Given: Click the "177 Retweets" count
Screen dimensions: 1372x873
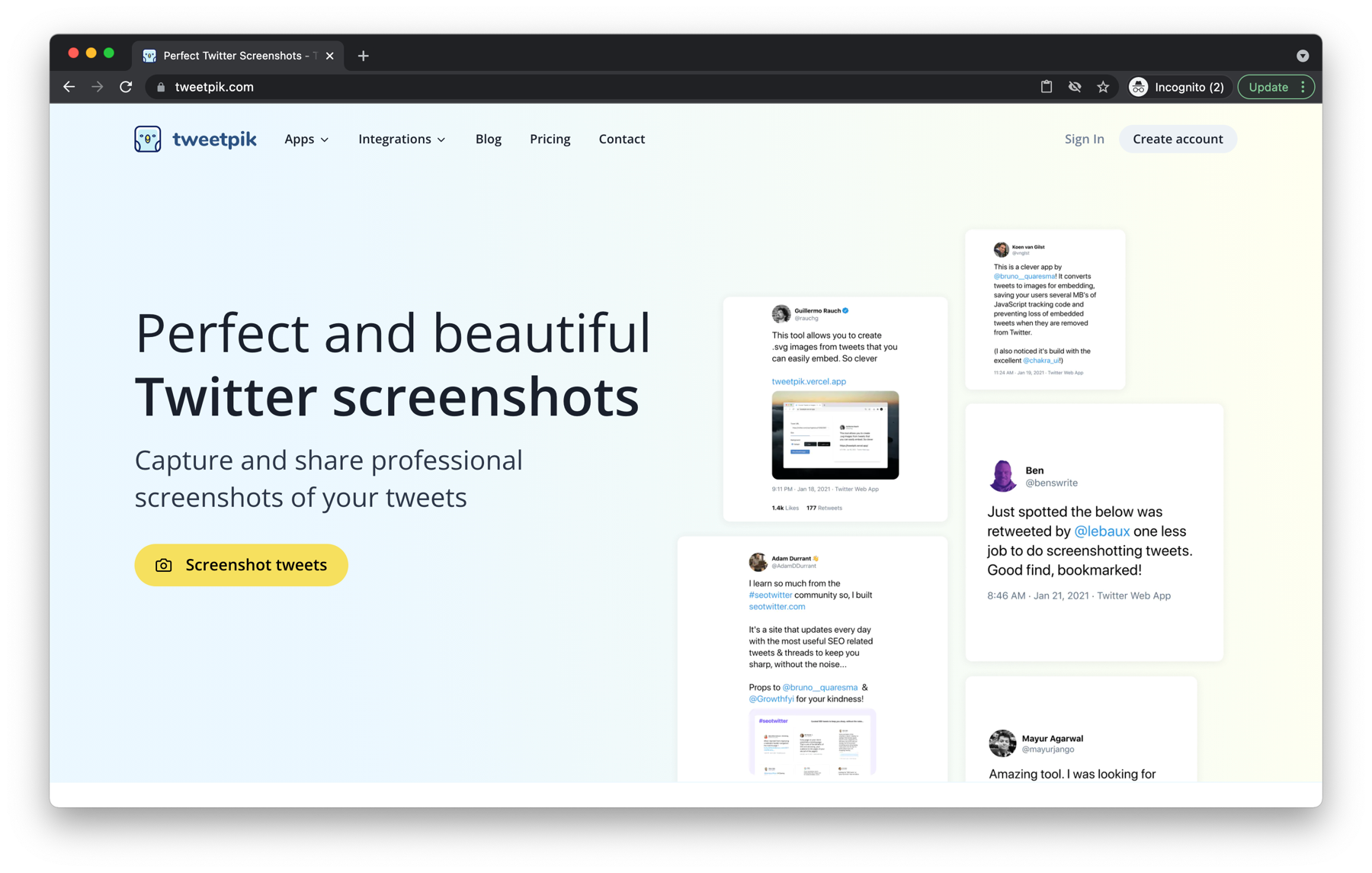Looking at the screenshot, I should pos(825,508).
